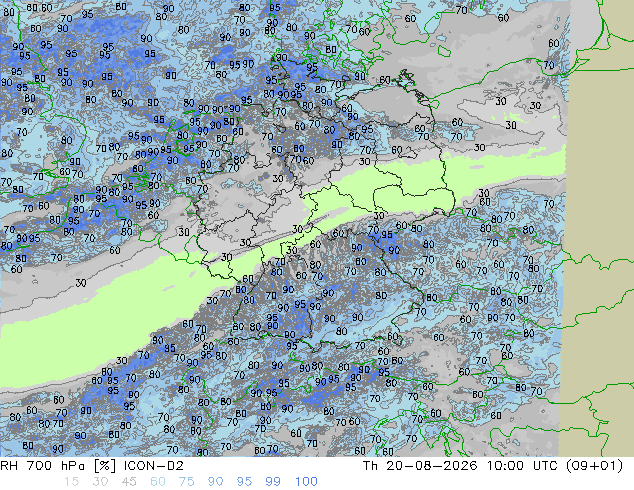Select the legend scale value 30 below the title
The height and width of the screenshot is (490, 634).
pyautogui.click(x=100, y=482)
